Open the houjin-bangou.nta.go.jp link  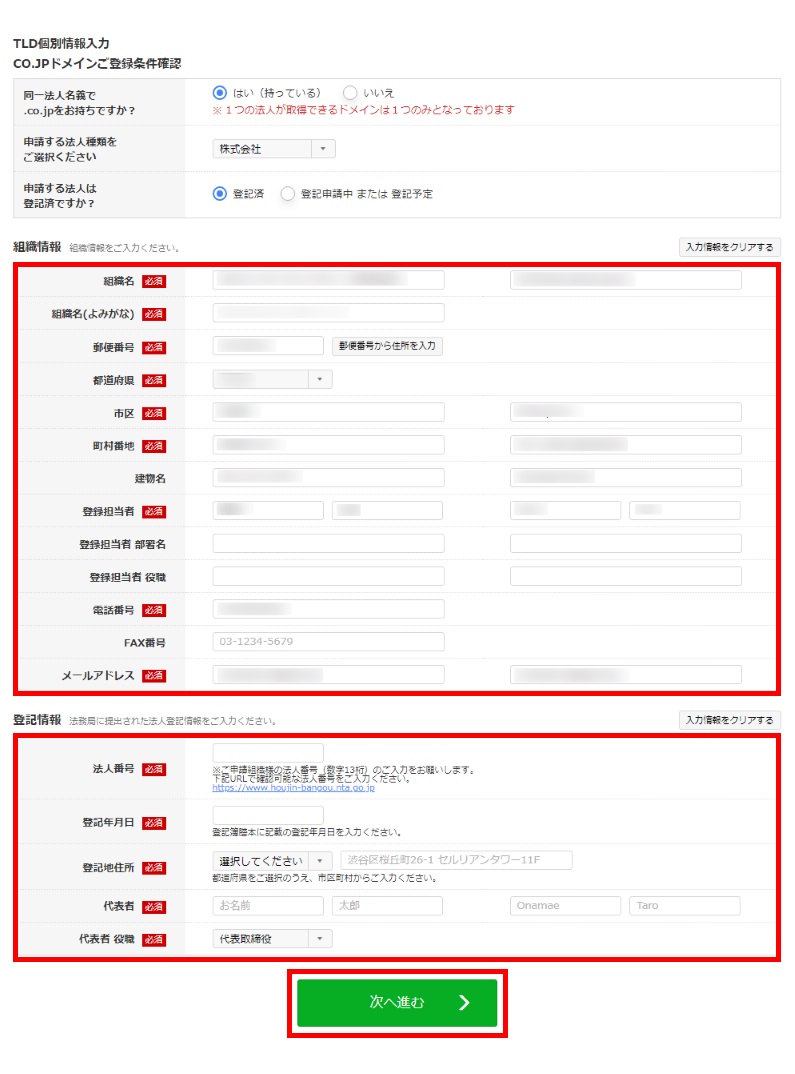point(293,788)
